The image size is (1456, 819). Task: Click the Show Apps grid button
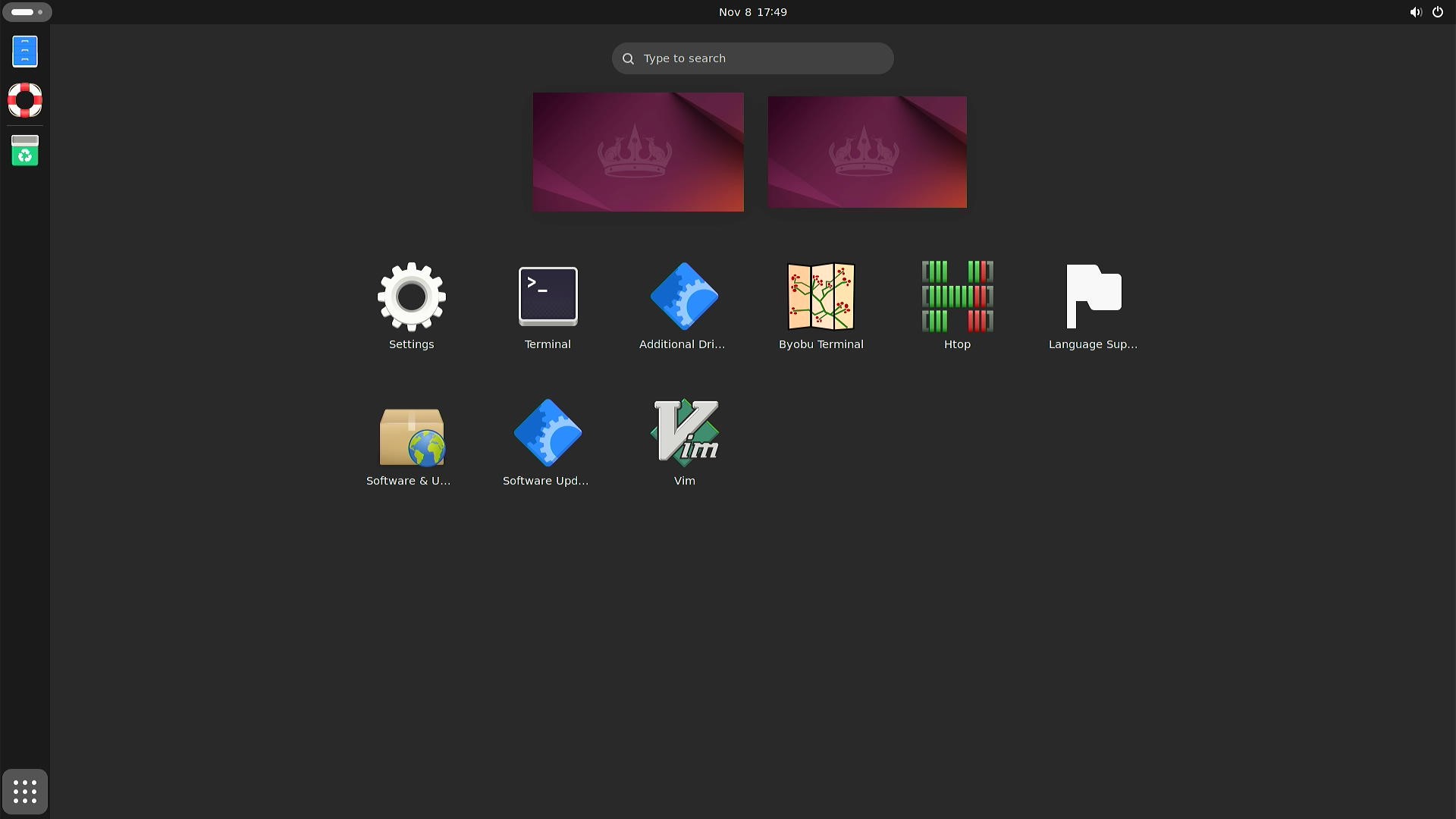(x=25, y=792)
